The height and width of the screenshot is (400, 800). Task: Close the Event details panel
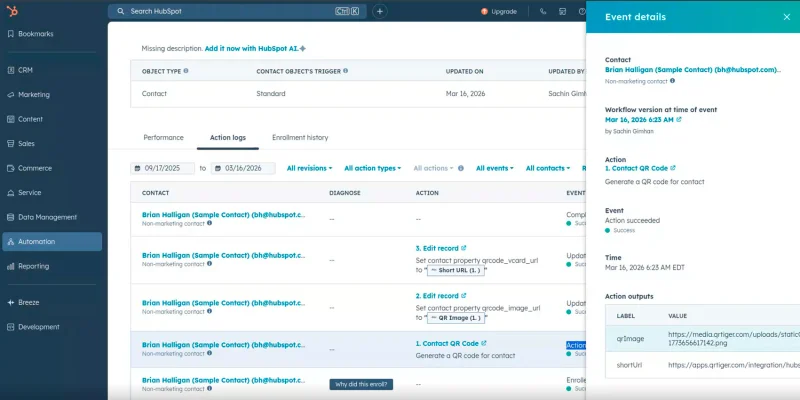[787, 17]
